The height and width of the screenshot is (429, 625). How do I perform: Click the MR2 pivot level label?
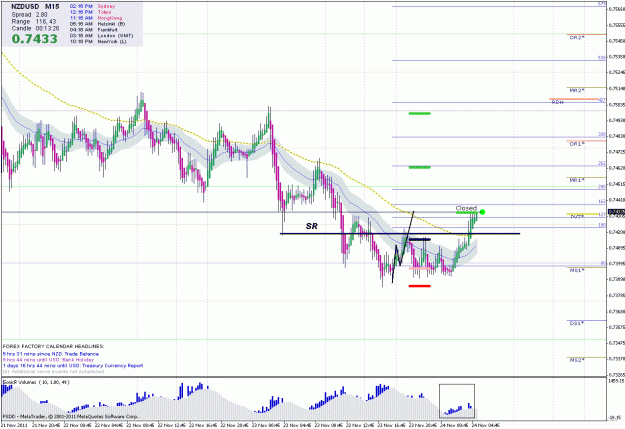pos(577,91)
